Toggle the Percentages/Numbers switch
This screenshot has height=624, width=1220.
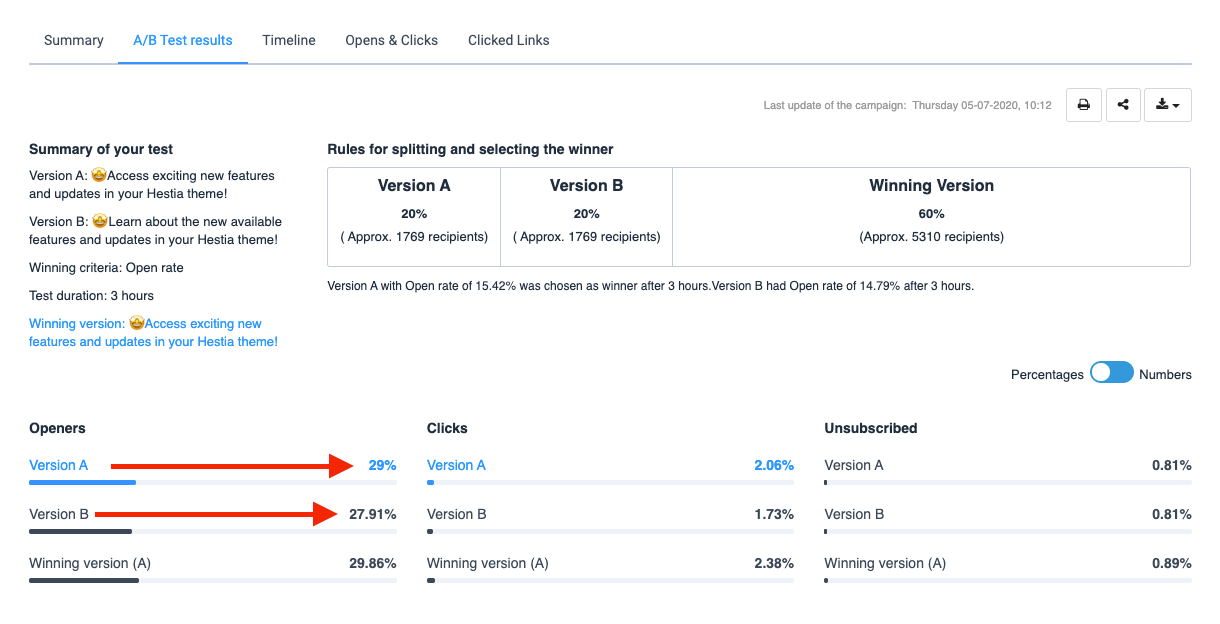tap(1112, 373)
